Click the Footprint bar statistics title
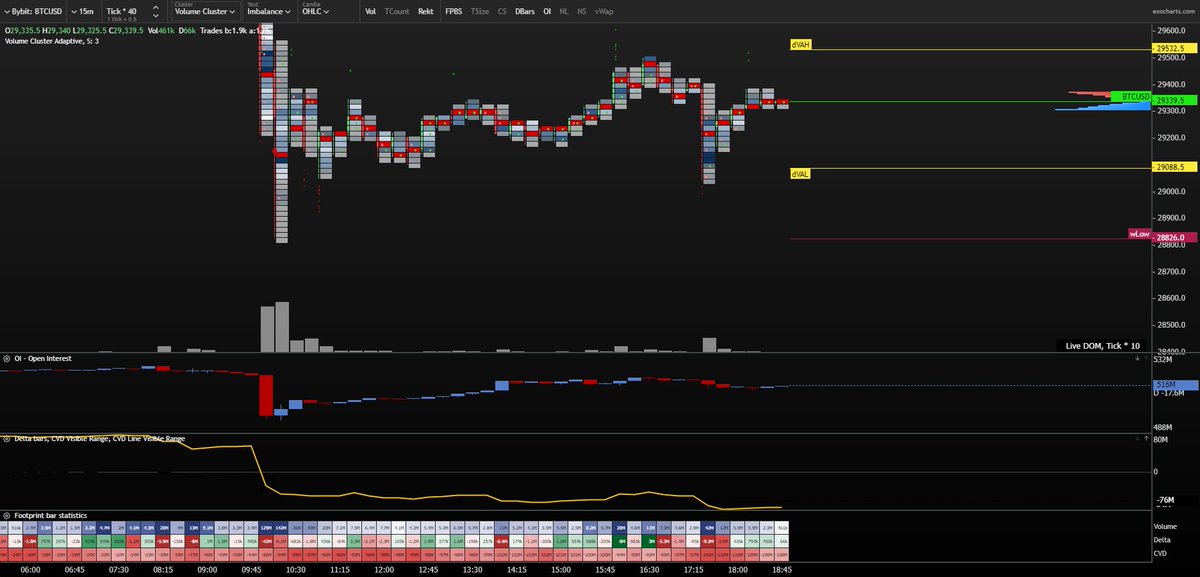Image resolution: width=1200 pixels, height=577 pixels. tap(50, 515)
